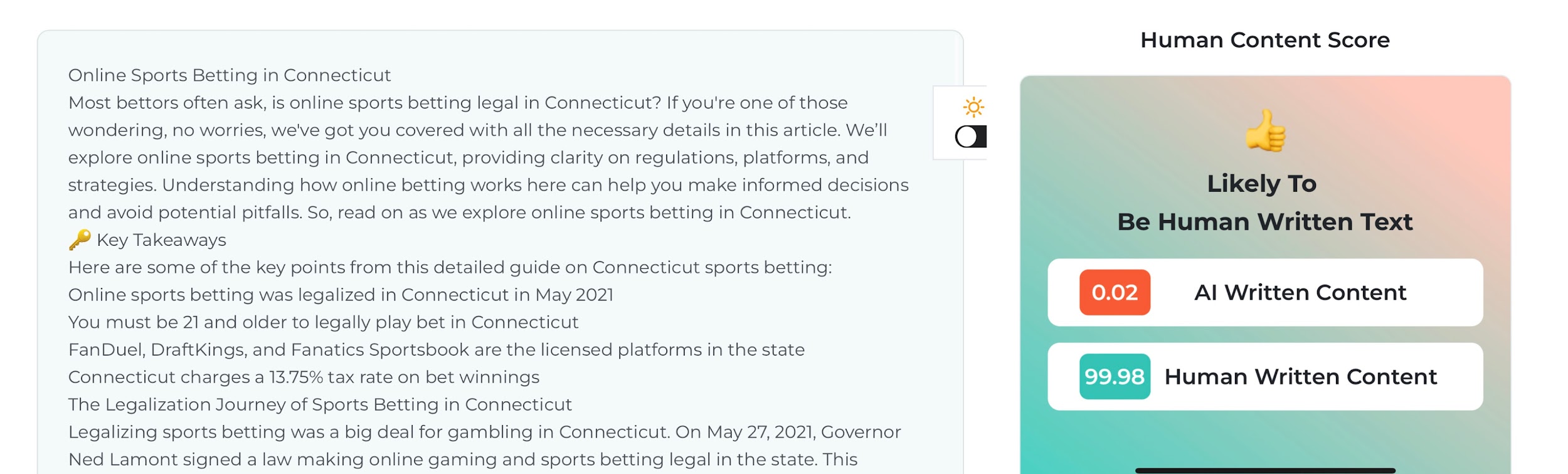Click the line about 13.75% tax rate

pyautogui.click(x=304, y=377)
